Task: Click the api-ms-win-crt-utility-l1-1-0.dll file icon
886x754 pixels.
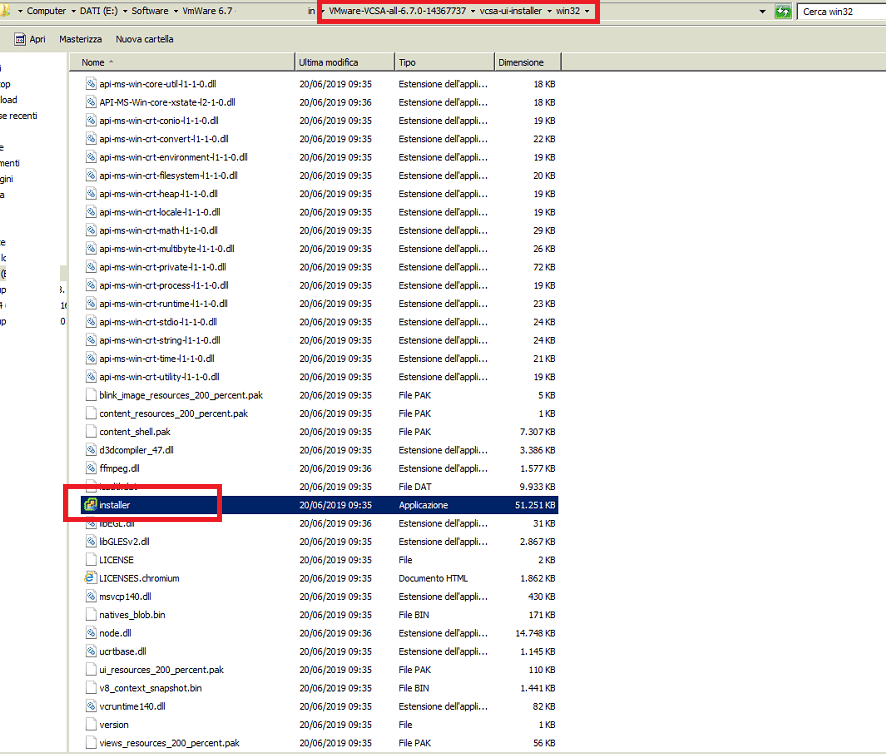Action: pyautogui.click(x=90, y=376)
